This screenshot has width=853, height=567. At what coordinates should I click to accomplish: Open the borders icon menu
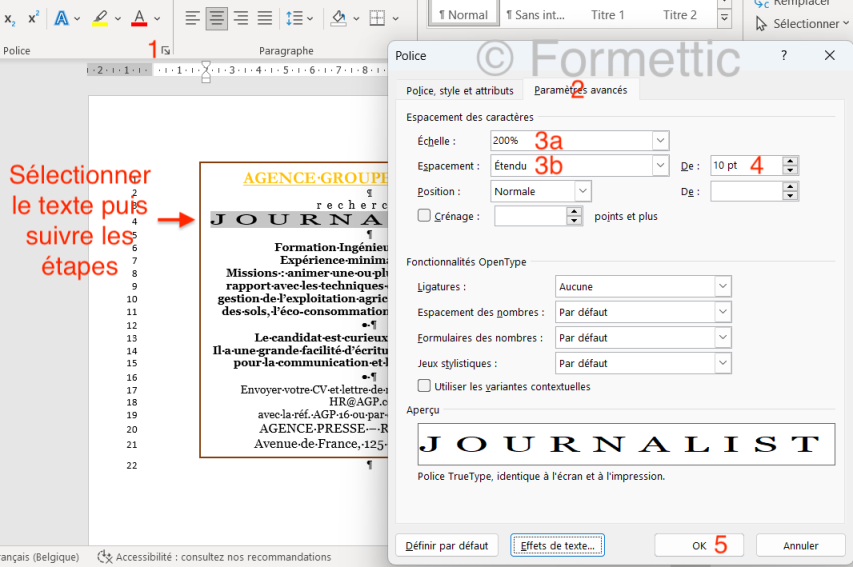[377, 18]
